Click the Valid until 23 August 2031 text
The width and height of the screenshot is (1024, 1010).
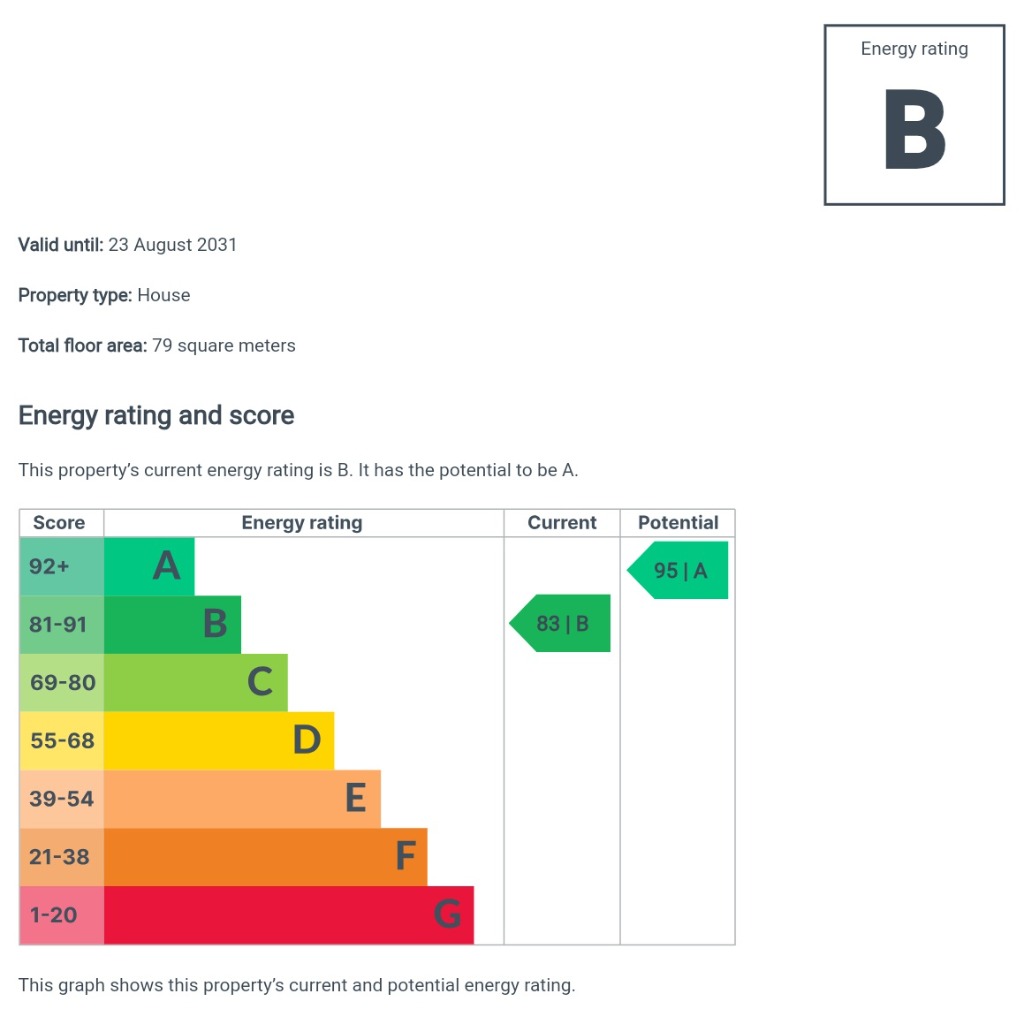[x=128, y=245]
